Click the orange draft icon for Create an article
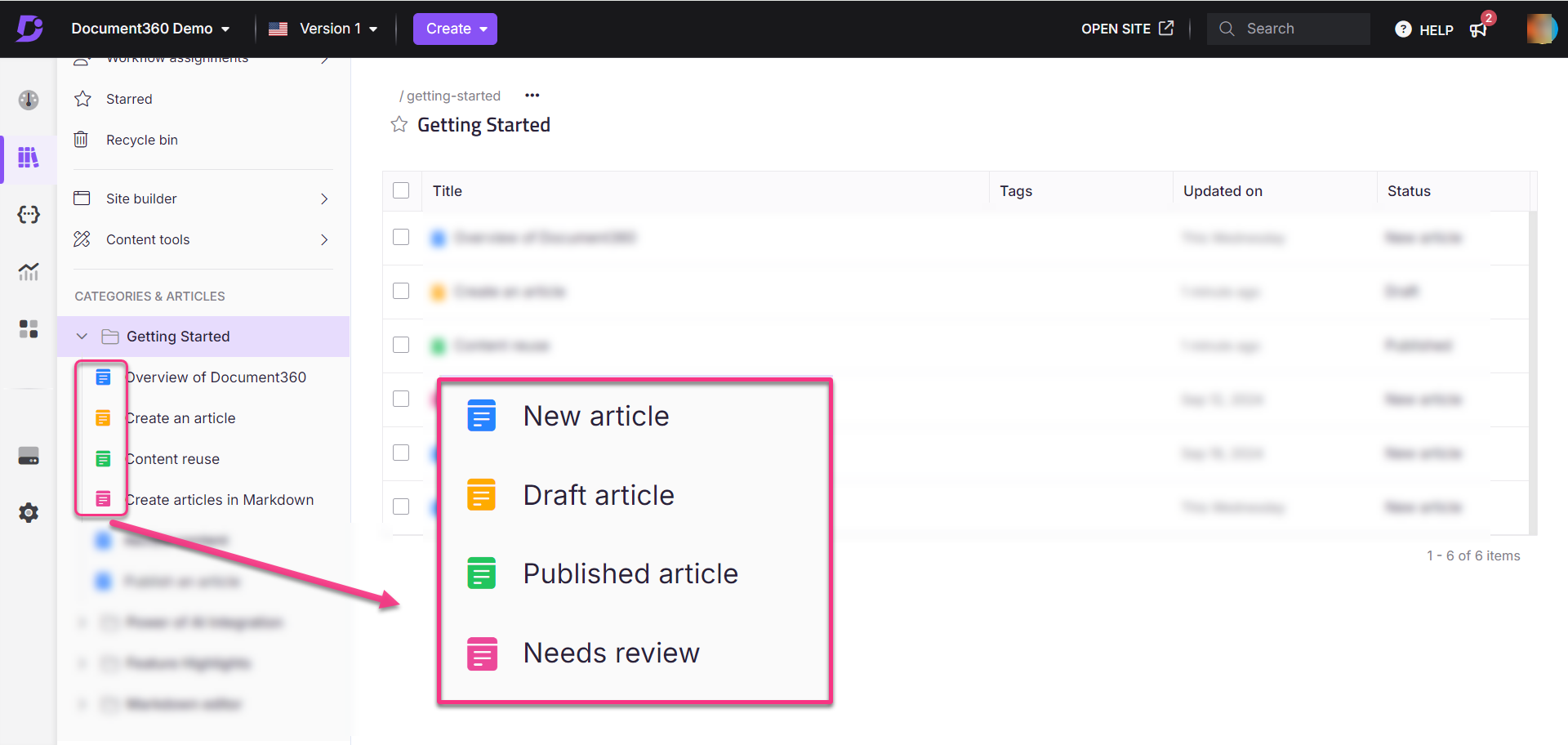Image resolution: width=1568 pixels, height=745 pixels. click(x=103, y=418)
